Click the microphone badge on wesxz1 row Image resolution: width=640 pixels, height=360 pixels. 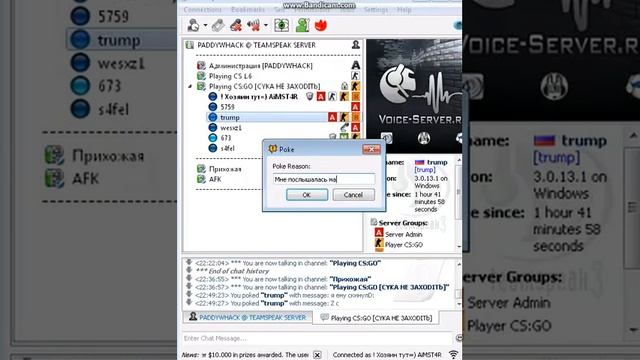pyautogui.click(x=344, y=127)
